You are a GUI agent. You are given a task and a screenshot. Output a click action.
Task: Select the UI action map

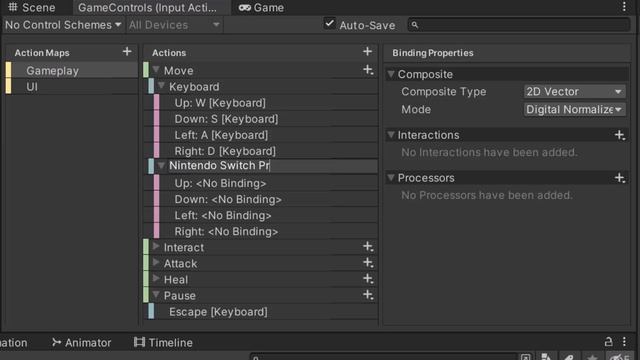pyautogui.click(x=72, y=87)
